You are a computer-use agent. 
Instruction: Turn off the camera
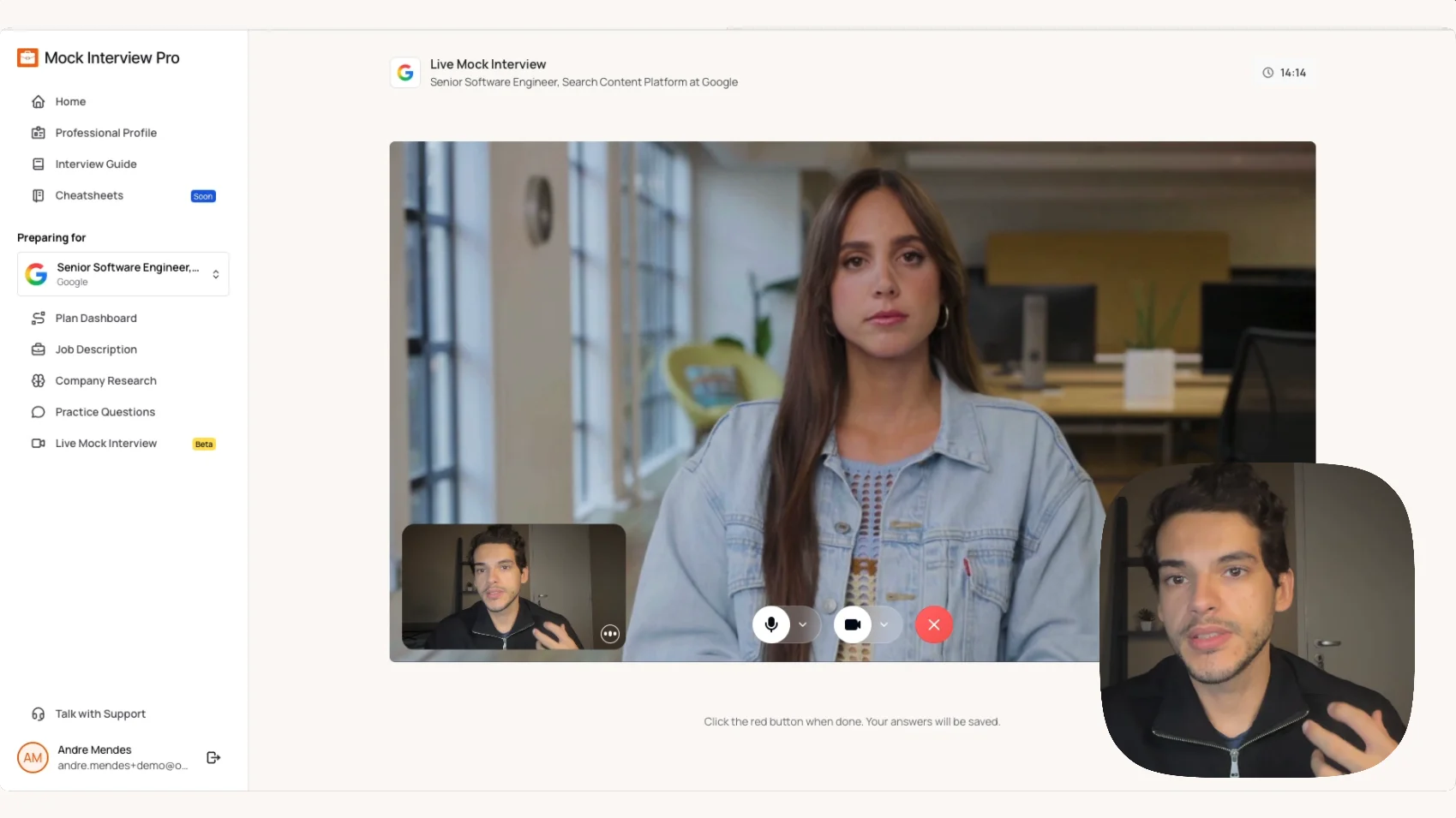[853, 624]
